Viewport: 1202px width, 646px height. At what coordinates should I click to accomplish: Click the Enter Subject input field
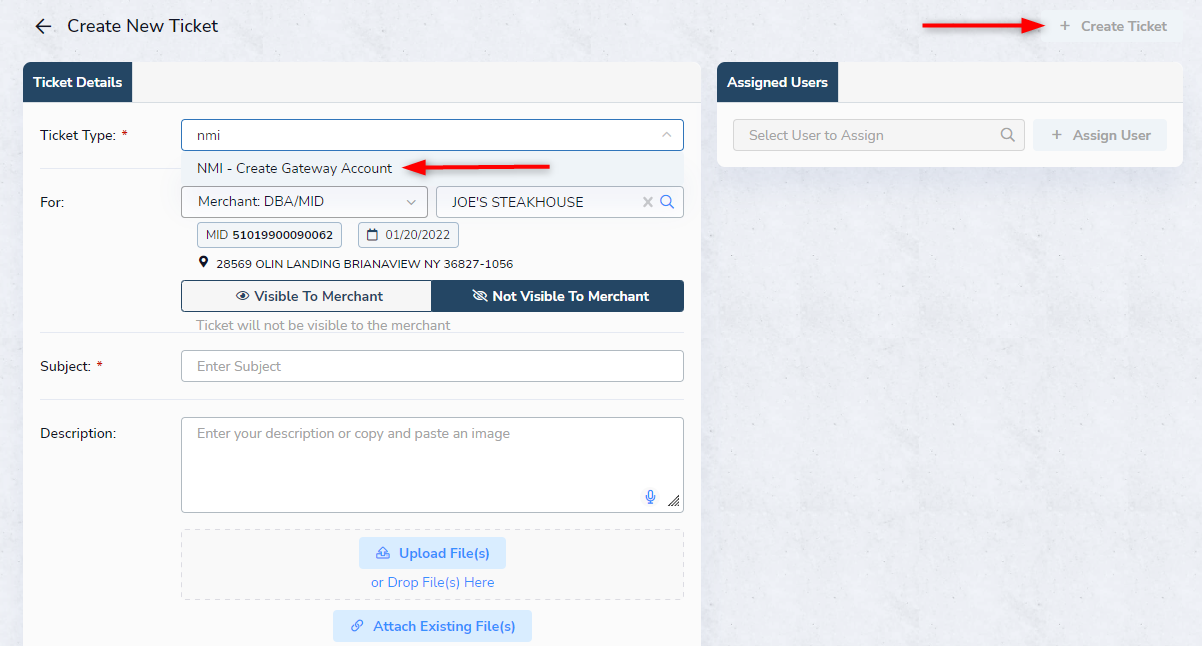coord(432,366)
